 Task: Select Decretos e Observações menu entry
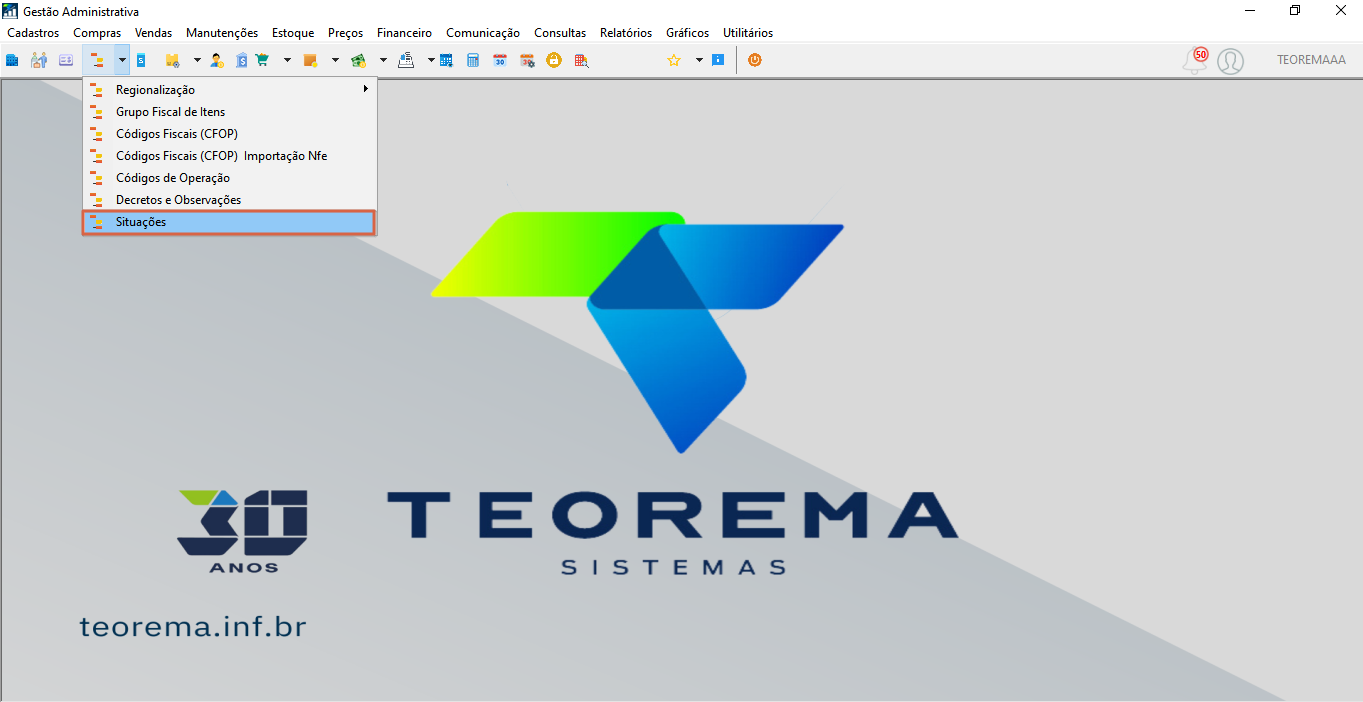coord(229,200)
